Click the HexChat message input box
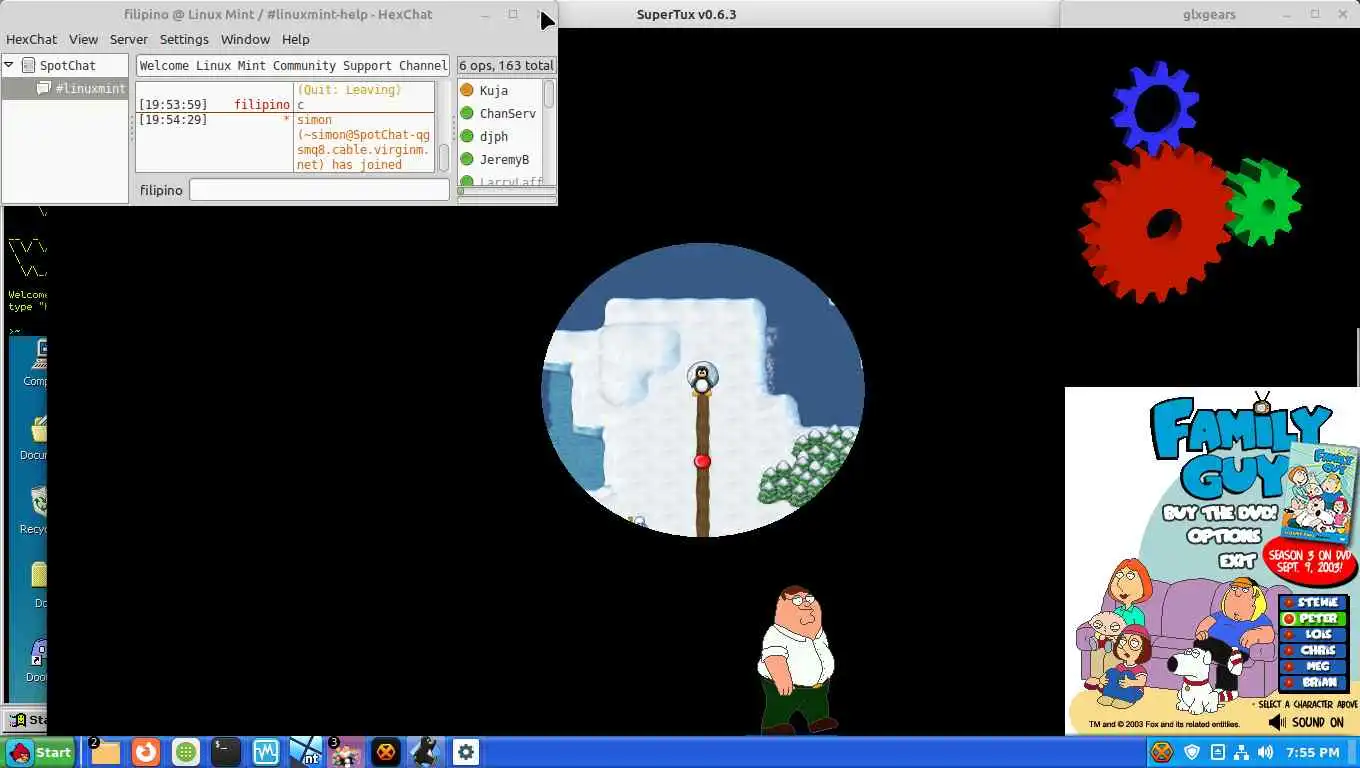Screen dimensions: 1360x768 tap(319, 190)
